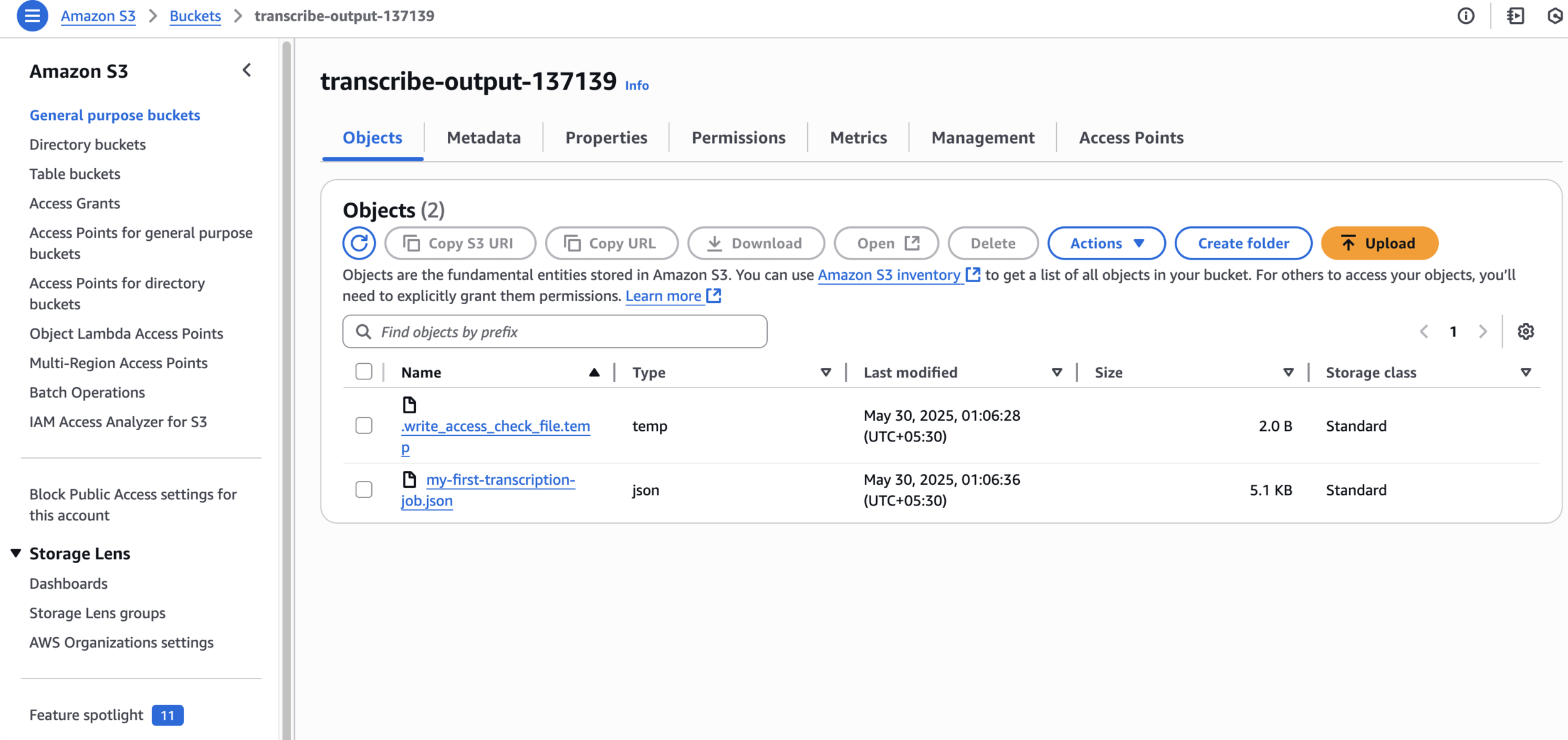
Task: Switch to the Permissions tab
Action: 738,138
